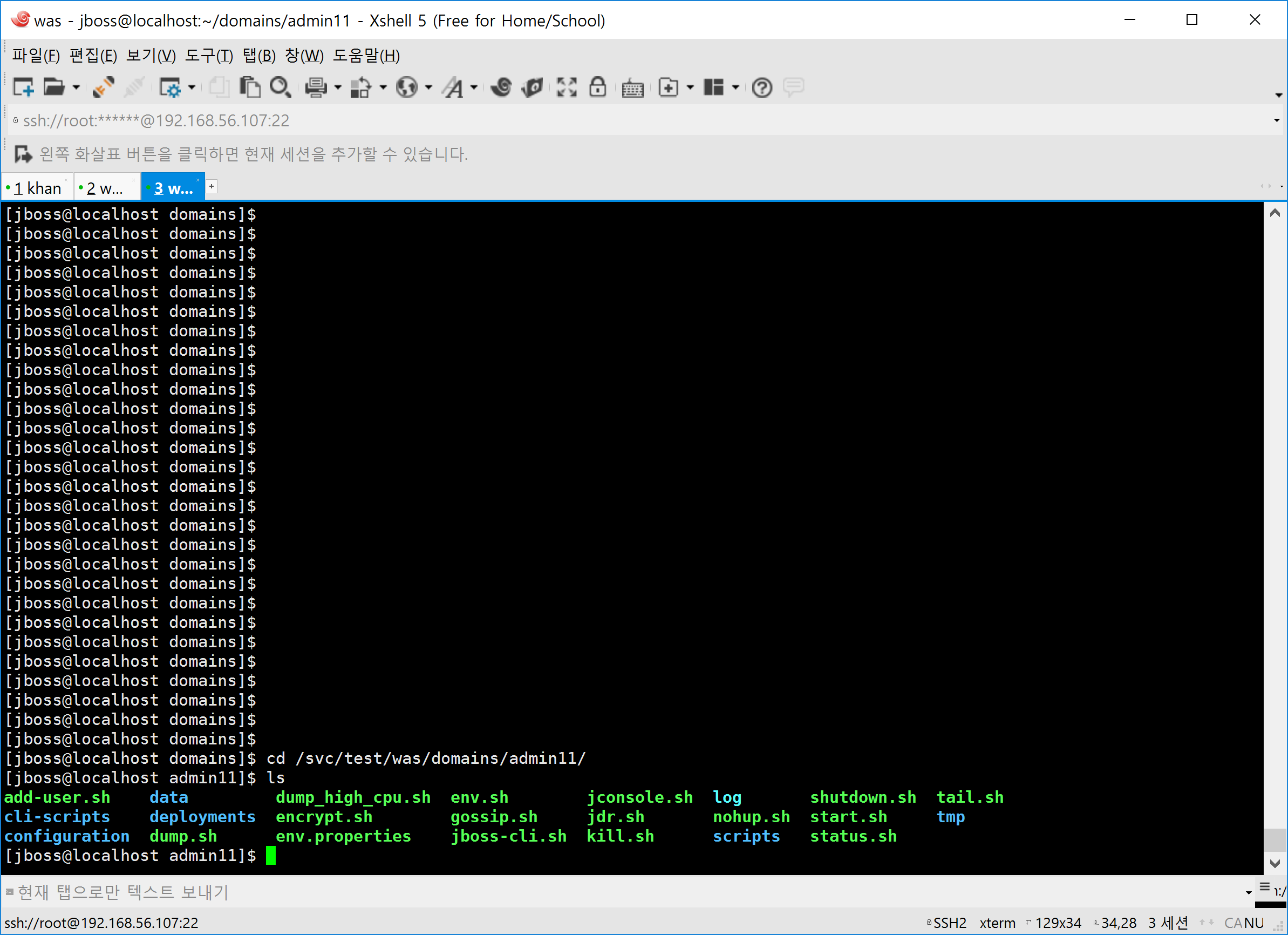Expand the print dropdown arrow

(338, 87)
